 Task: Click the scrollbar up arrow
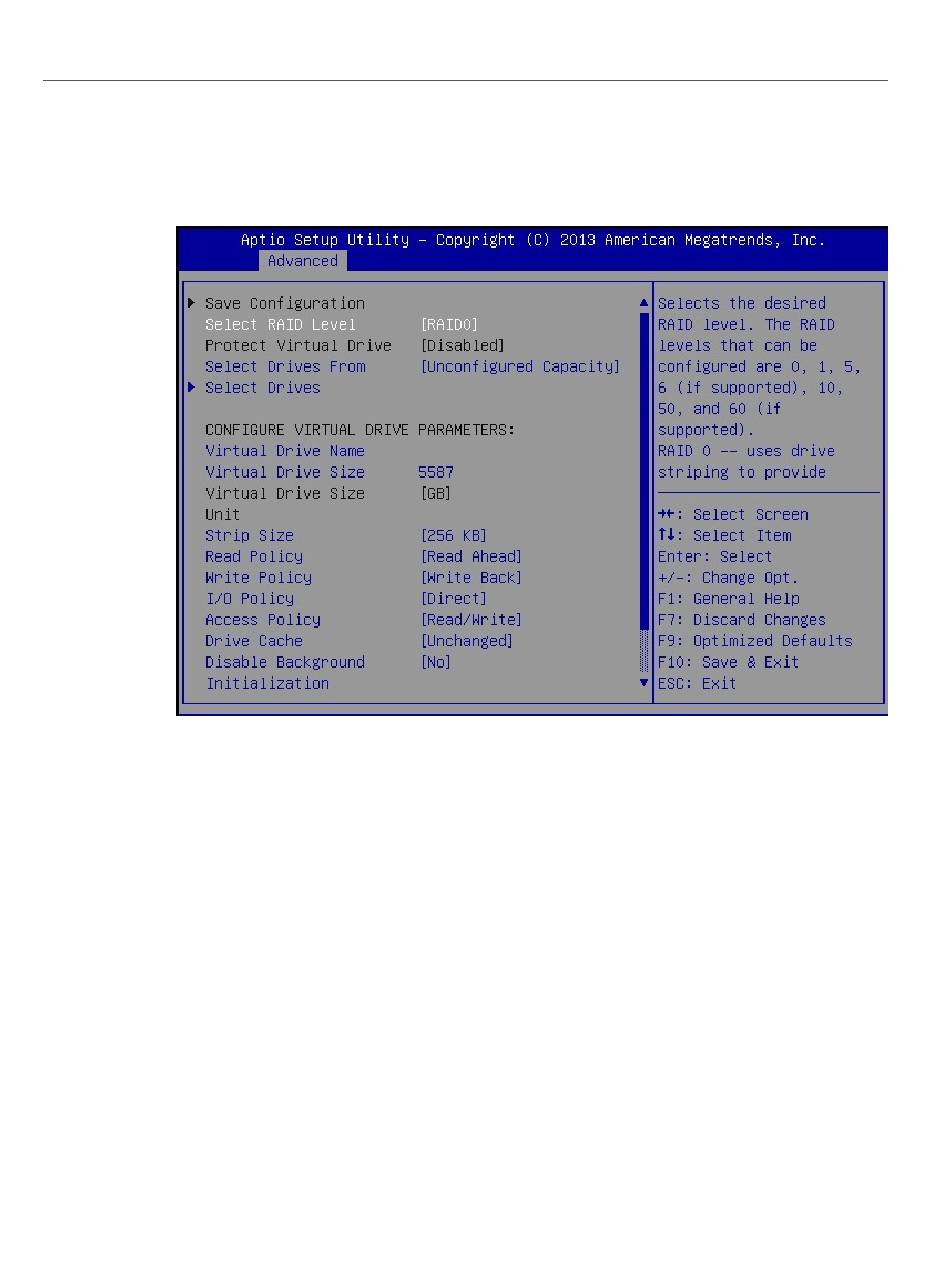[644, 302]
